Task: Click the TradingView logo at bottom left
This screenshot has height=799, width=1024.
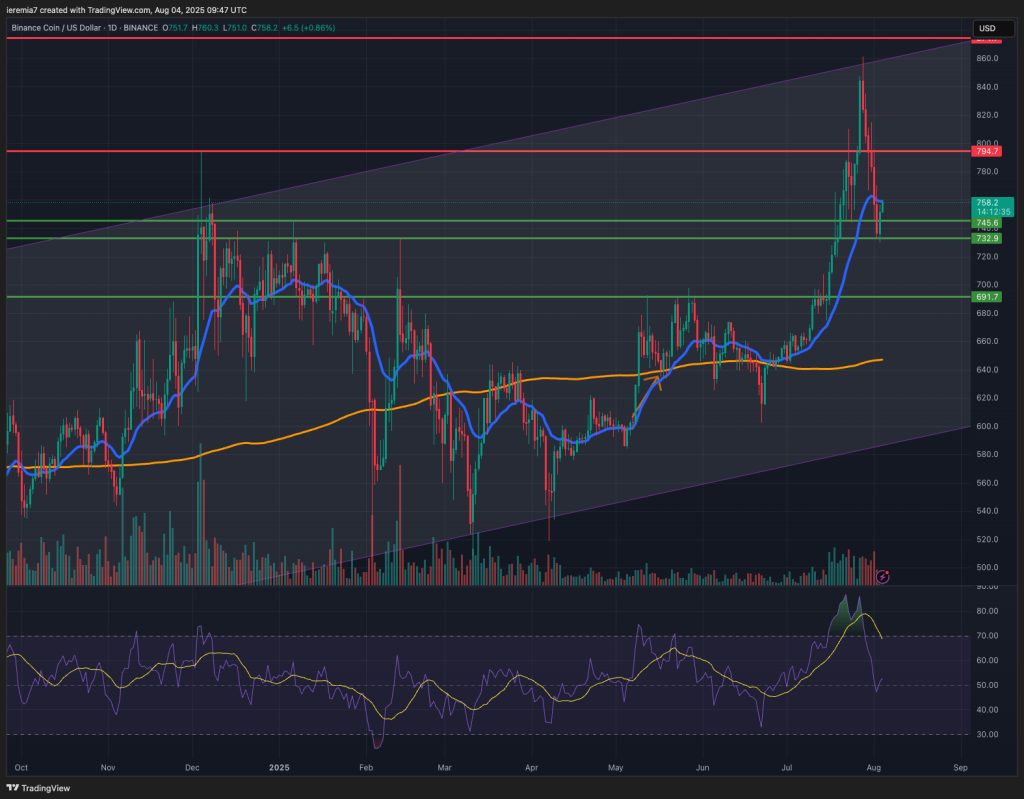Action: (x=39, y=788)
